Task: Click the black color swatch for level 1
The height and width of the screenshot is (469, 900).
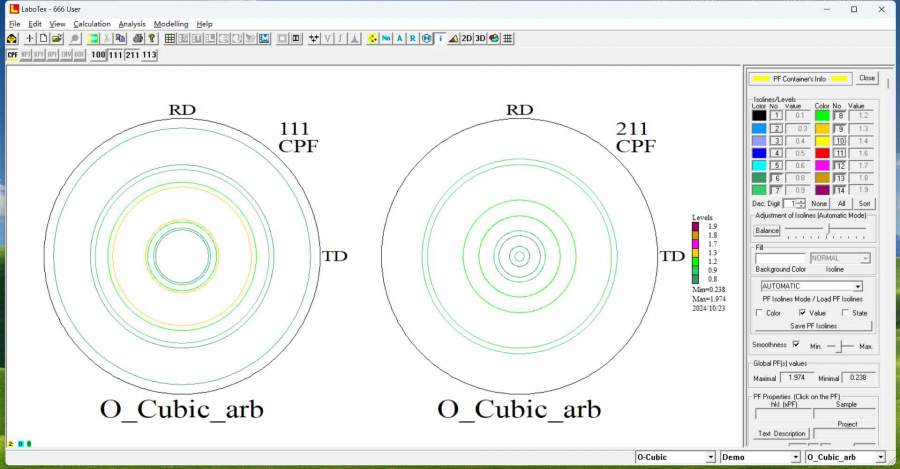Action: tap(759, 115)
